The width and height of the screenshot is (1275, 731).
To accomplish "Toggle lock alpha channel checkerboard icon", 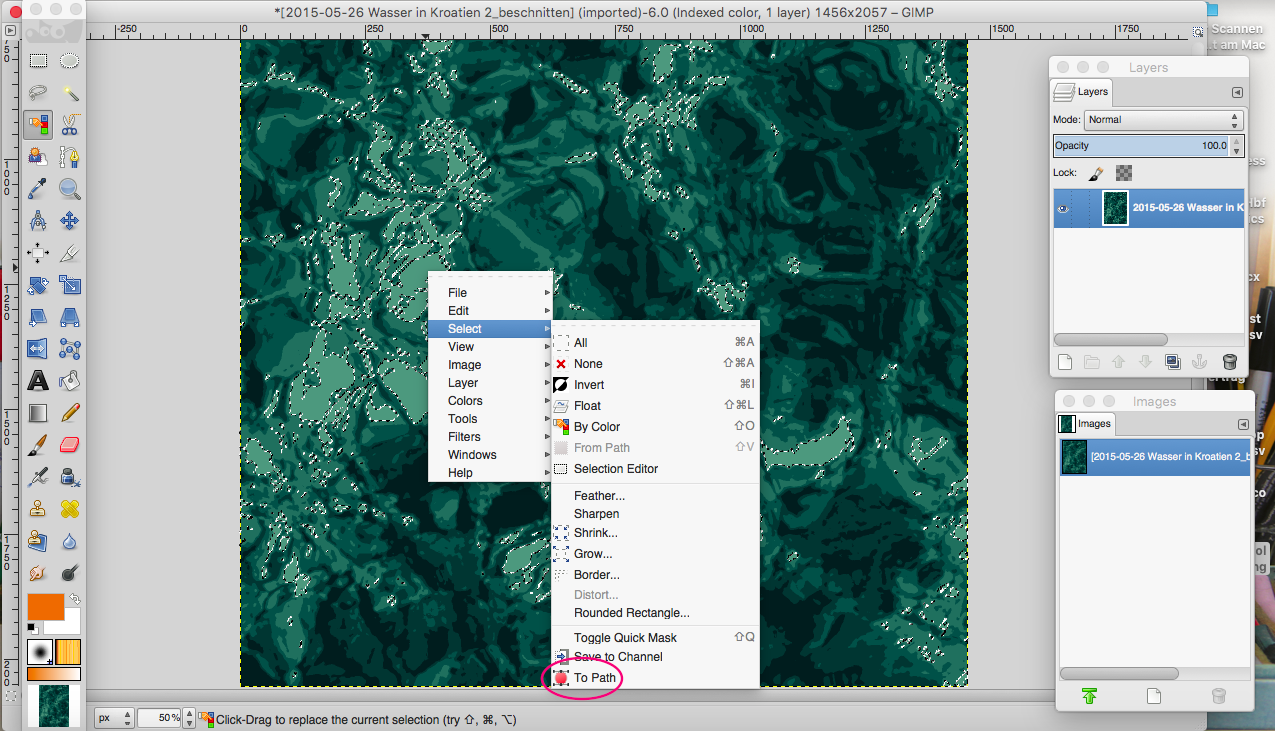I will click(1124, 173).
